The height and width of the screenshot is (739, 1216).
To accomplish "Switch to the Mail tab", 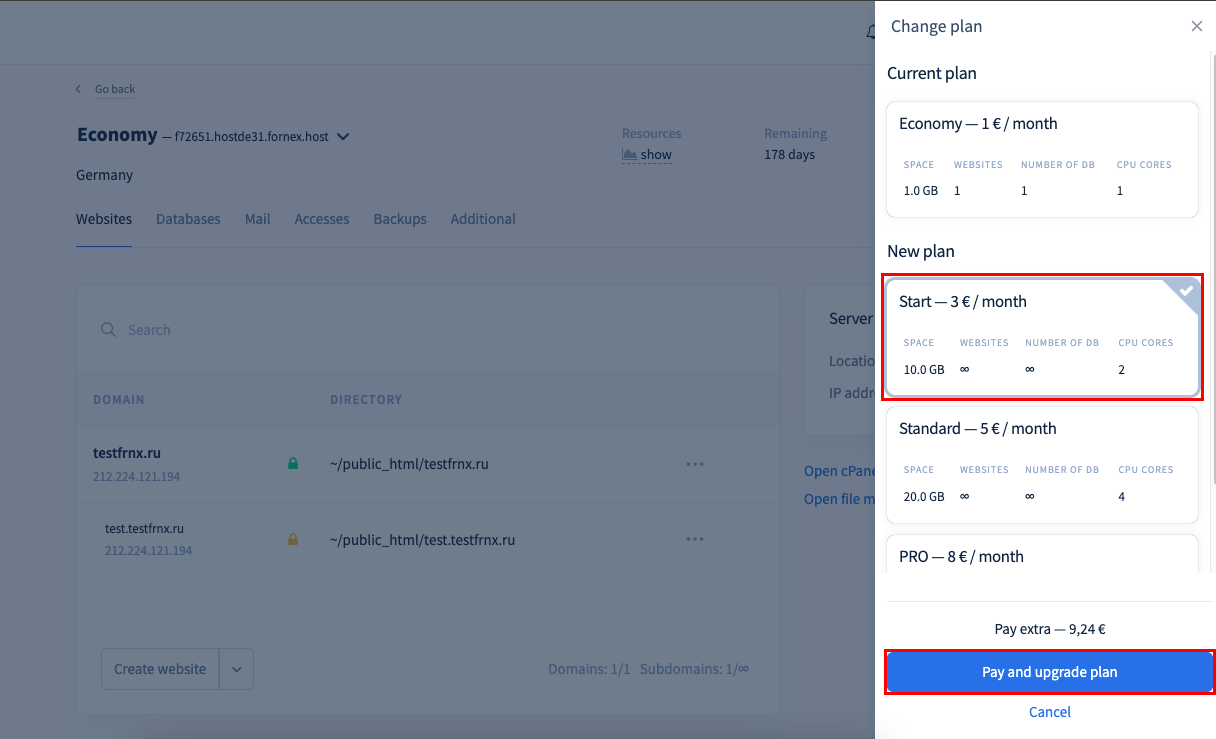I will tap(258, 219).
